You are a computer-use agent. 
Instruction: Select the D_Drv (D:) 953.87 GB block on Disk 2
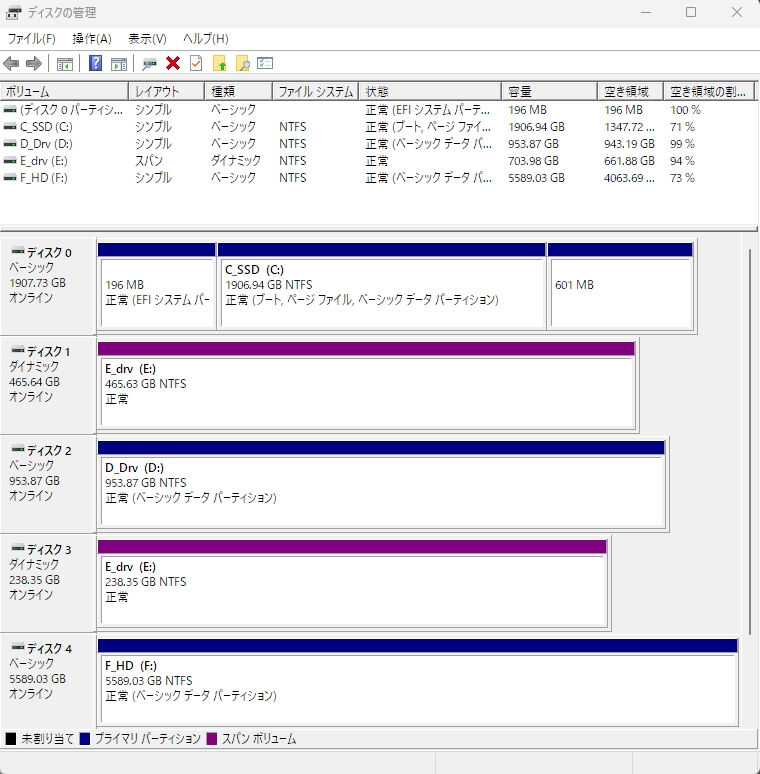[x=381, y=484]
